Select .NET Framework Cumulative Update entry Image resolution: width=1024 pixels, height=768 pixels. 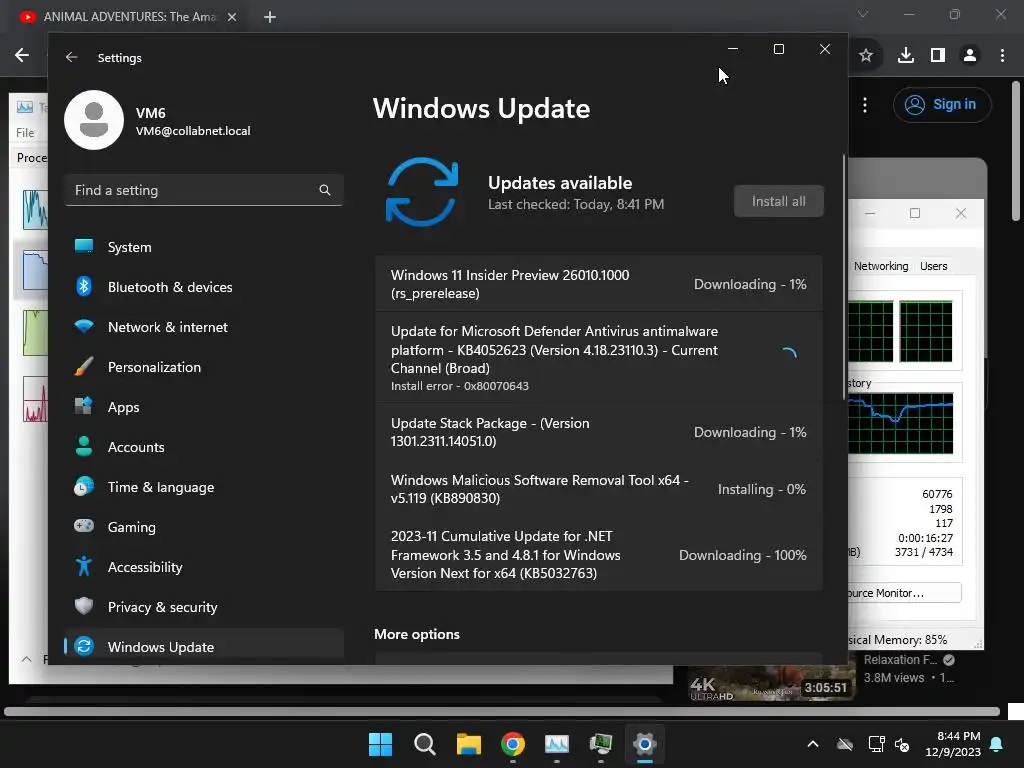pos(598,554)
